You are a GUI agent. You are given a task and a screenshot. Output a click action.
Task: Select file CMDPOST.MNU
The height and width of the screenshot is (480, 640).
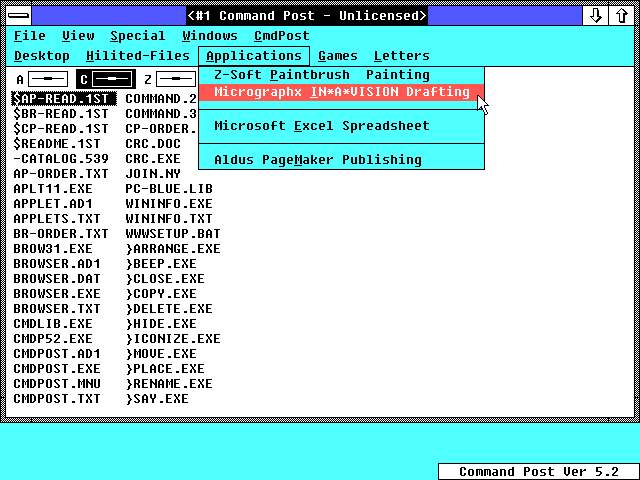click(x=57, y=384)
